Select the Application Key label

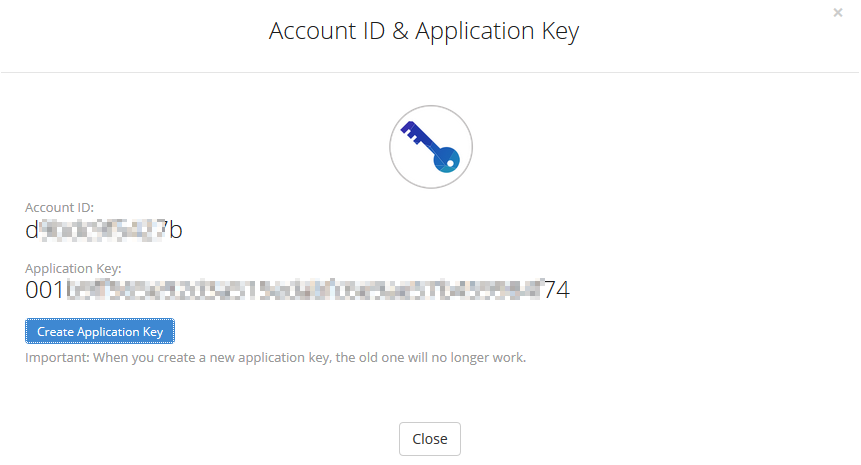(73, 268)
